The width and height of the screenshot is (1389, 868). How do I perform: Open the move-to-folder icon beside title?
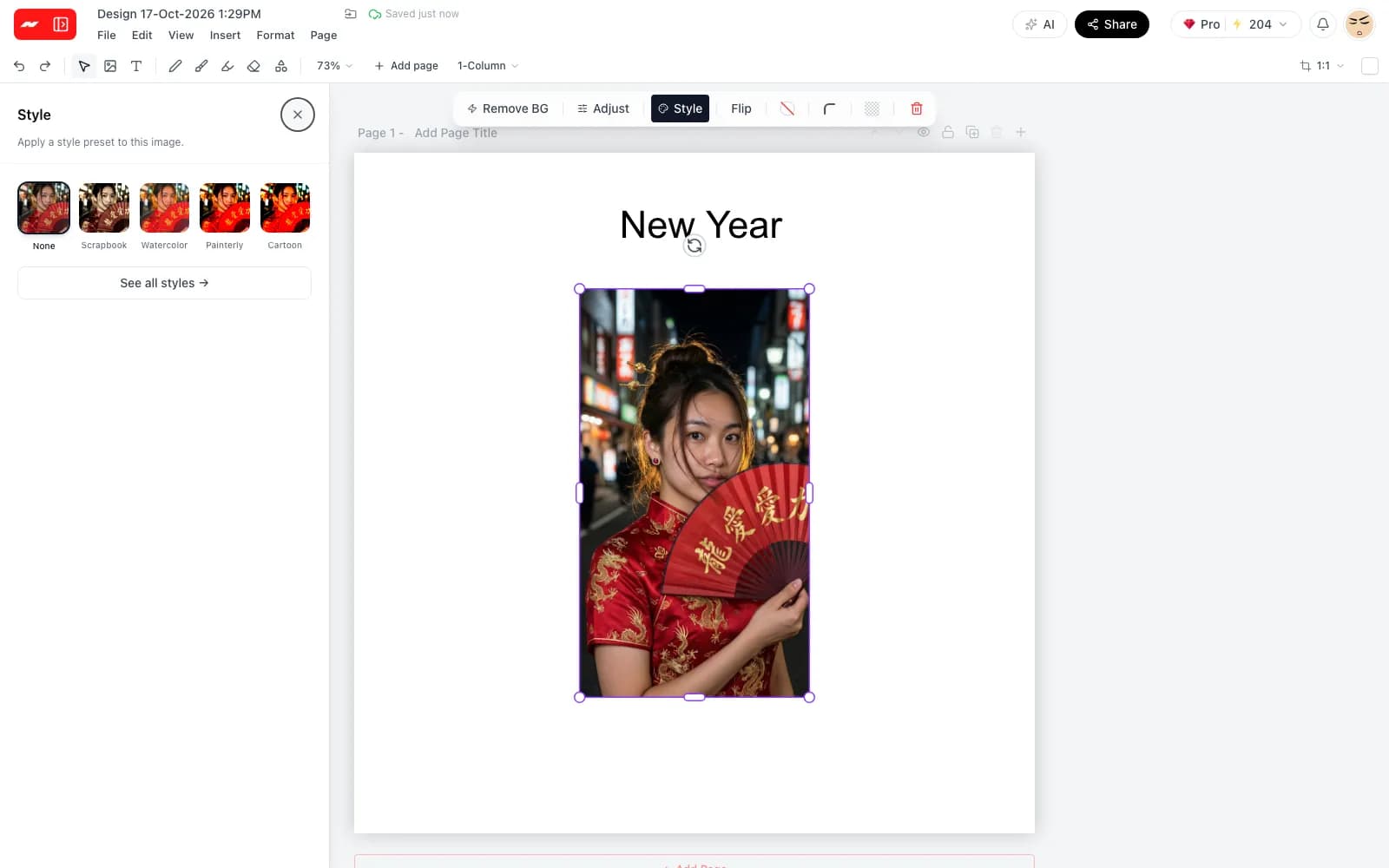point(351,14)
